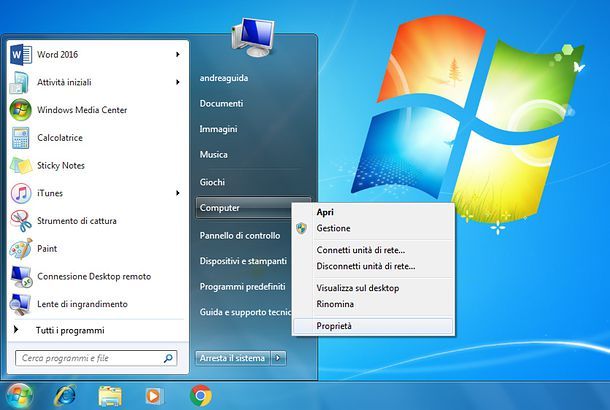The image size is (610, 410).
Task: Open Programmi predefiniti
Action: coord(242,287)
